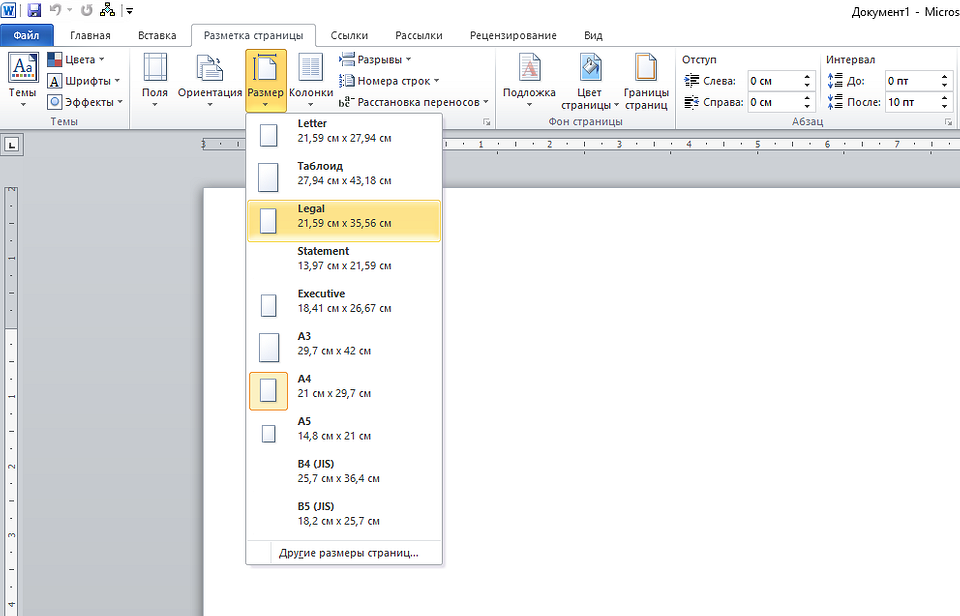This screenshot has width=960, height=616.
Task: Click the Поля (Margins) icon
Action: [x=155, y=78]
